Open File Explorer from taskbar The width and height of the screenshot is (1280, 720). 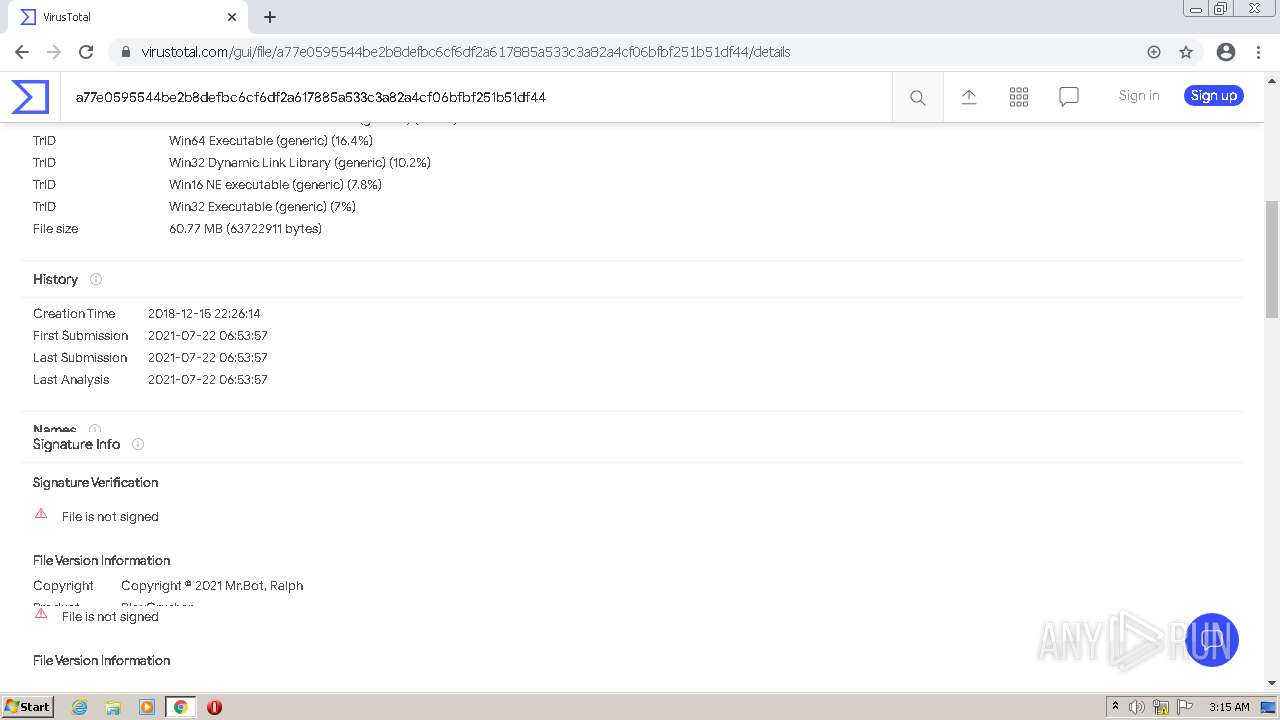(113, 707)
